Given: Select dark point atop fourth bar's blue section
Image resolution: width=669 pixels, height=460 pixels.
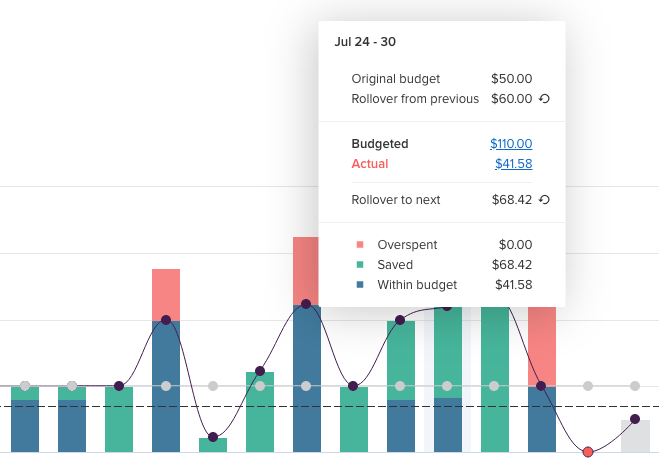Looking at the screenshot, I should click(166, 320).
